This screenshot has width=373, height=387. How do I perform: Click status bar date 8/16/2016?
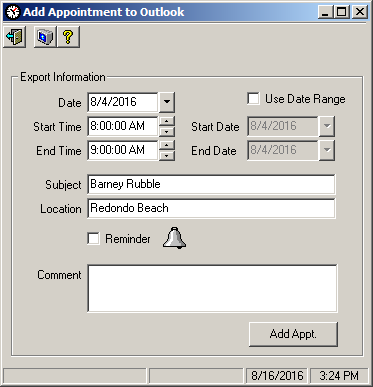tap(277, 376)
